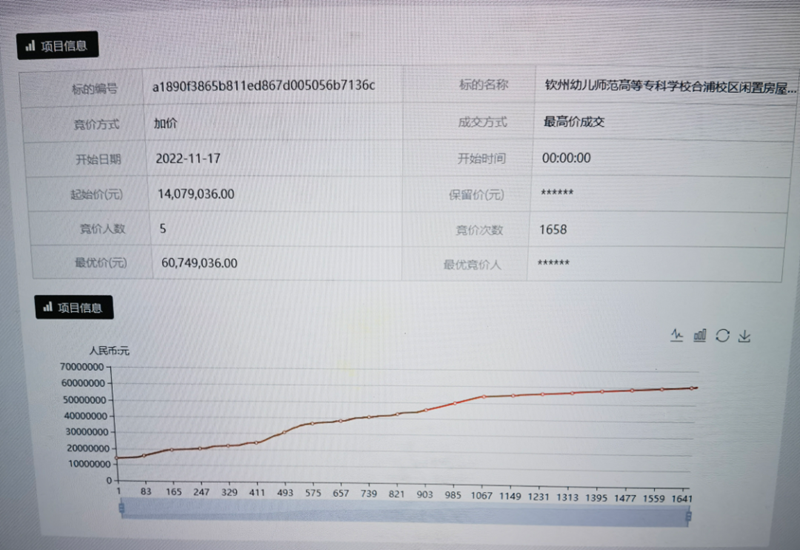Click the start date 2022-11-17
The width and height of the screenshot is (800, 550).
click(x=188, y=159)
